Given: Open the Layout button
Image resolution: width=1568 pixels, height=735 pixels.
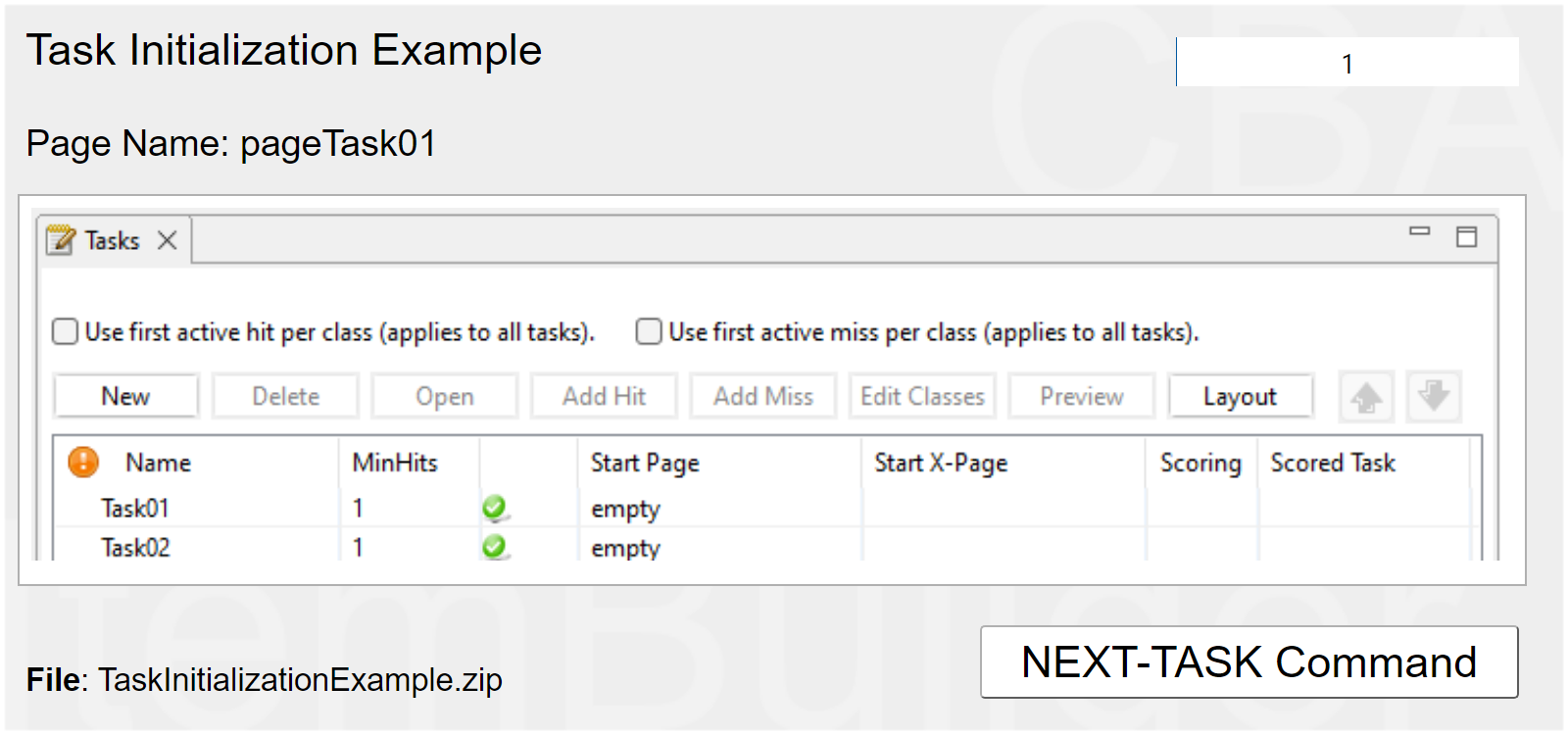Looking at the screenshot, I should [1240, 397].
